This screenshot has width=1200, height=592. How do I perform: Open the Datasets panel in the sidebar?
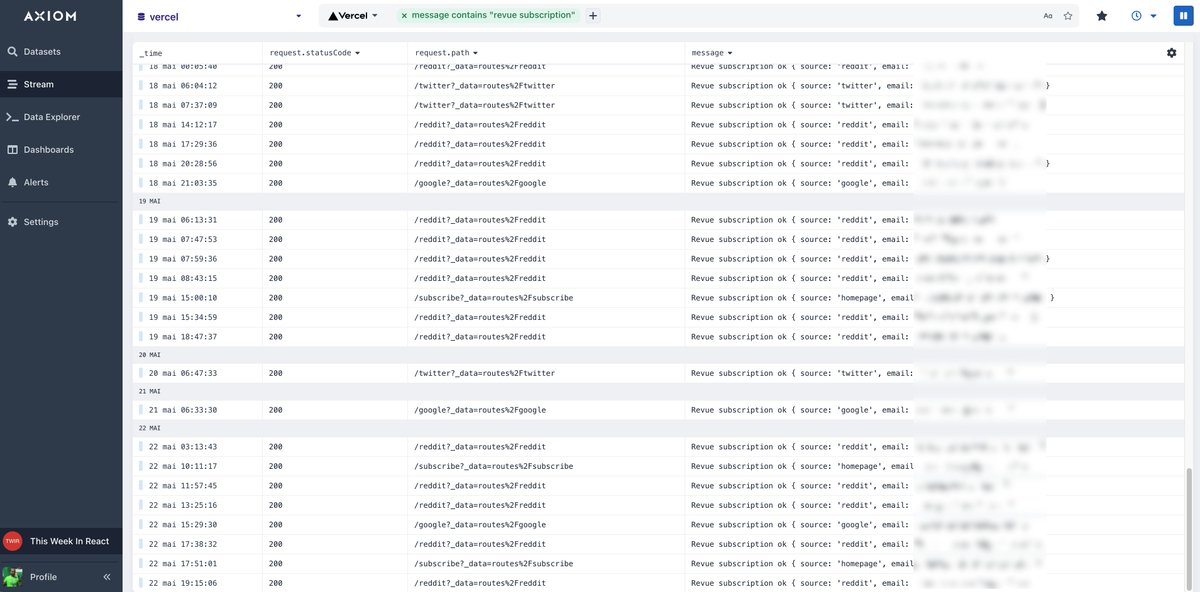click(40, 51)
